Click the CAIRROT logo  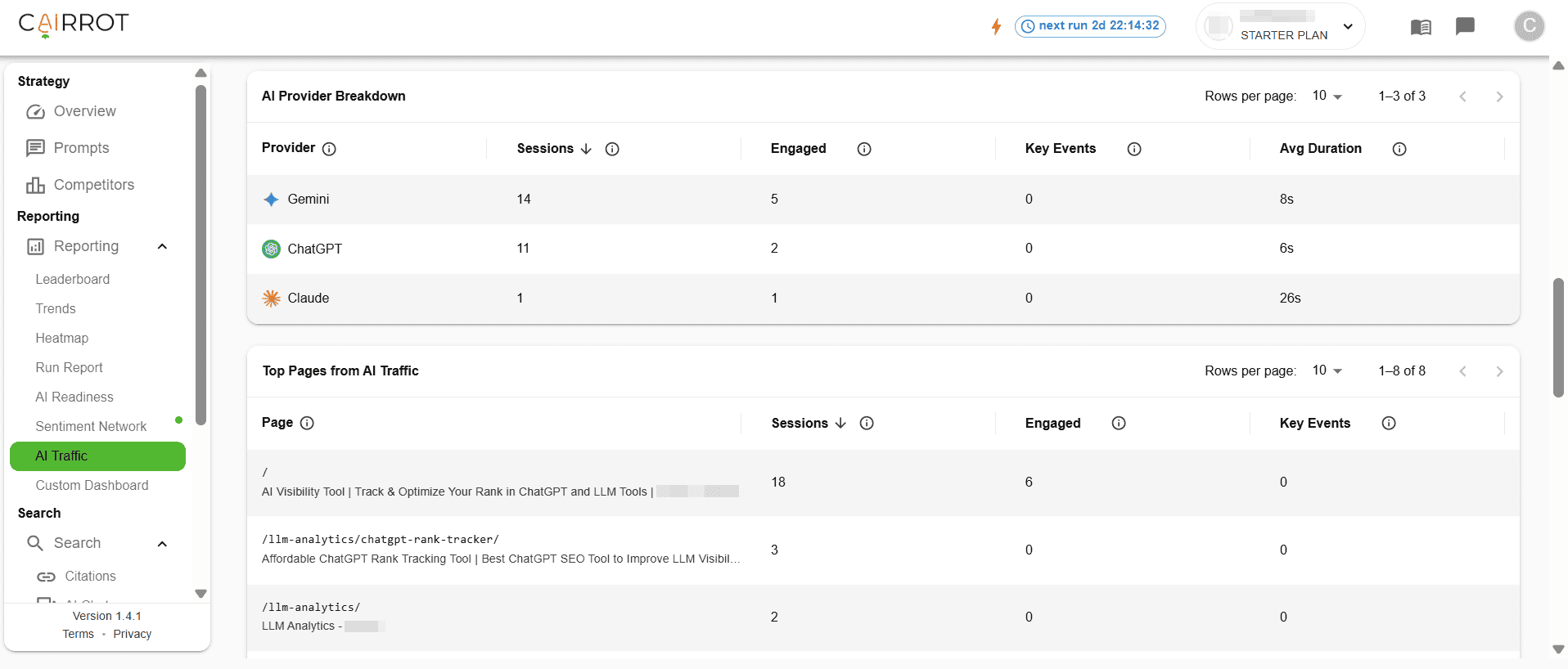pos(74,25)
